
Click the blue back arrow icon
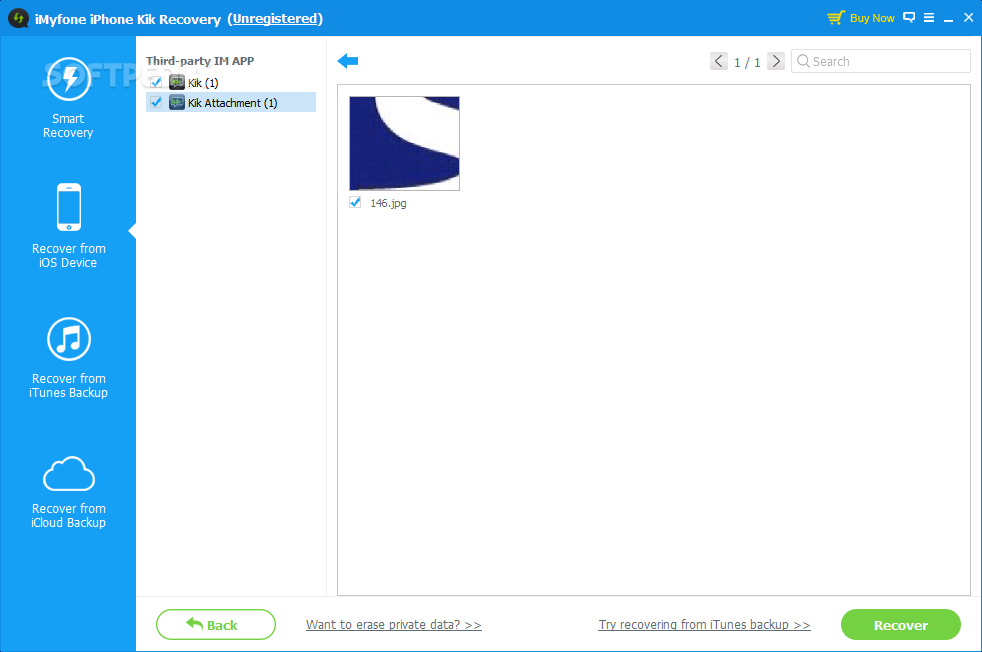[x=348, y=61]
